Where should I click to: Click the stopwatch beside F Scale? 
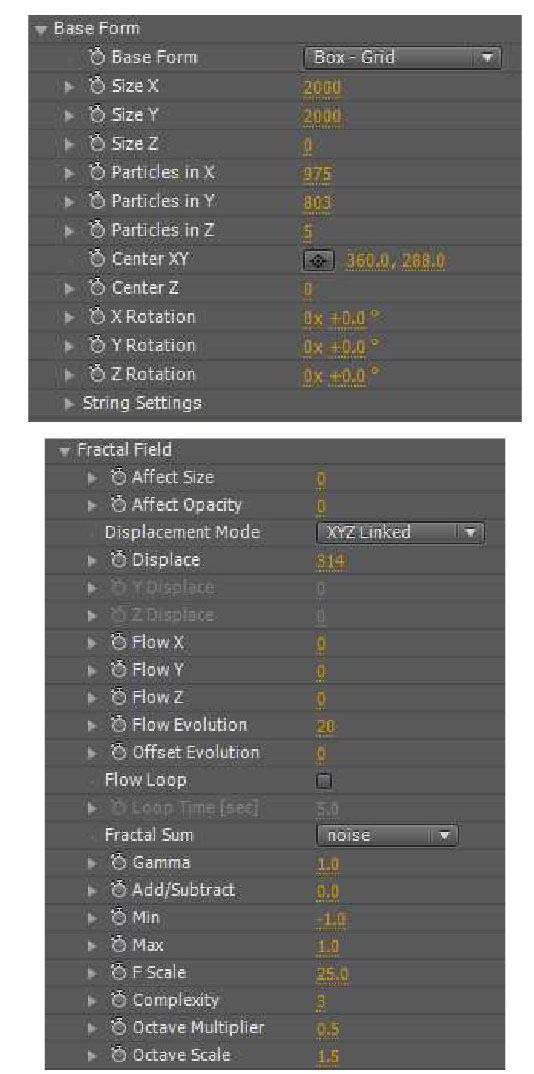[x=122, y=972]
